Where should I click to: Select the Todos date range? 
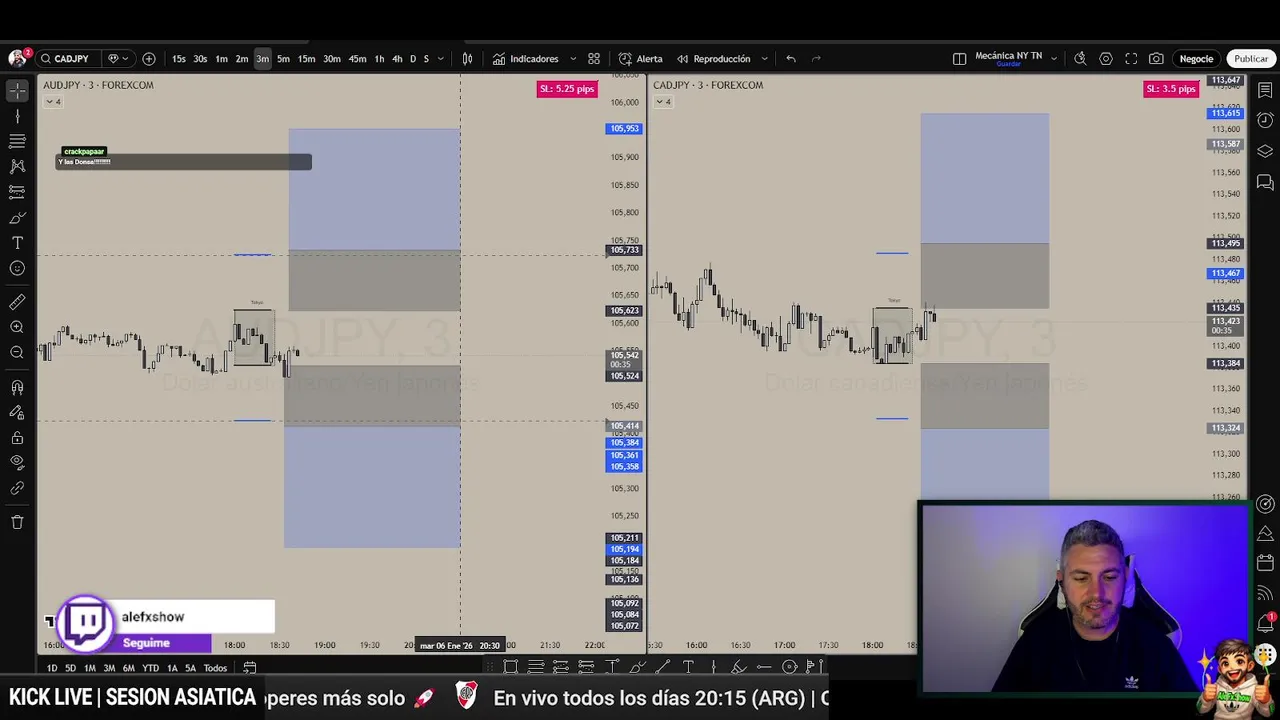click(215, 668)
